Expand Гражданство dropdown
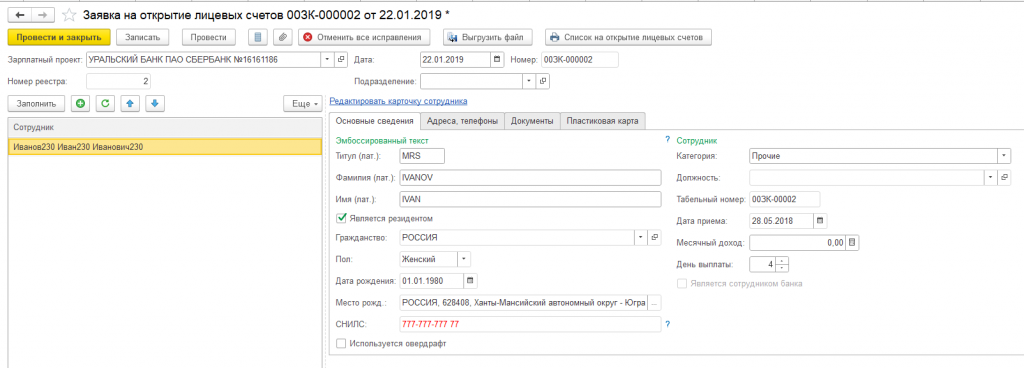The image size is (1024, 368). [x=641, y=237]
